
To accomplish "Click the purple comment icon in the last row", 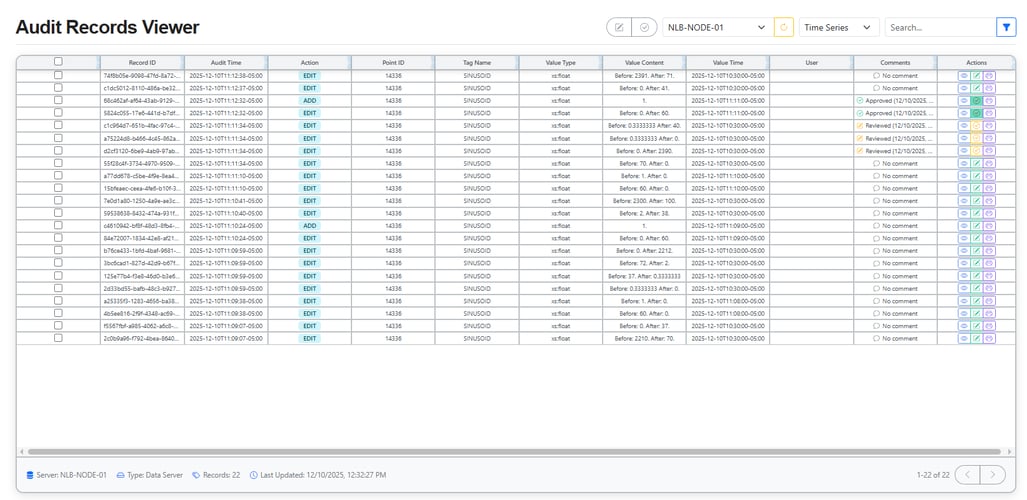I will point(989,339).
